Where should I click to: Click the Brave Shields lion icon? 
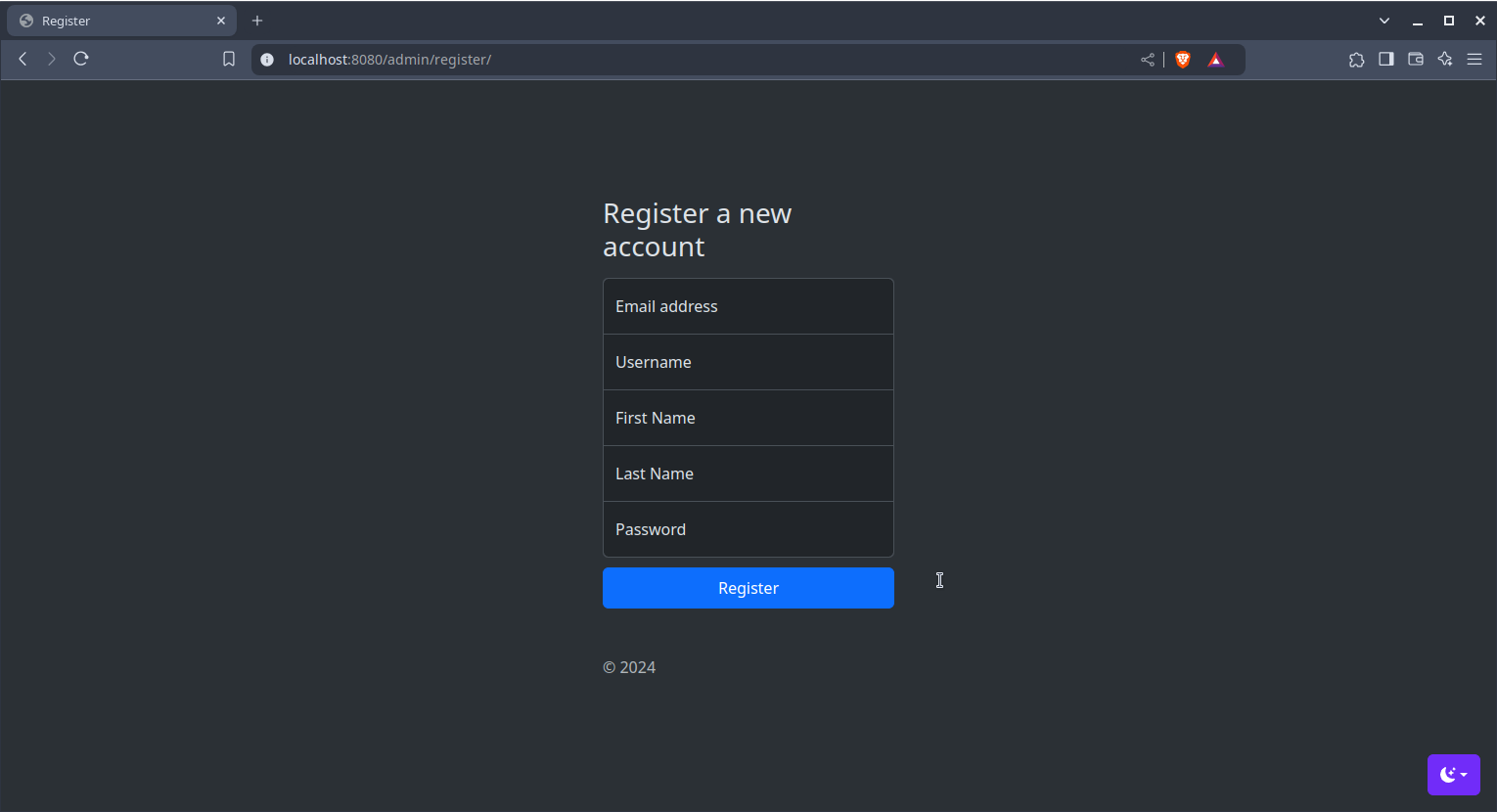click(1183, 60)
